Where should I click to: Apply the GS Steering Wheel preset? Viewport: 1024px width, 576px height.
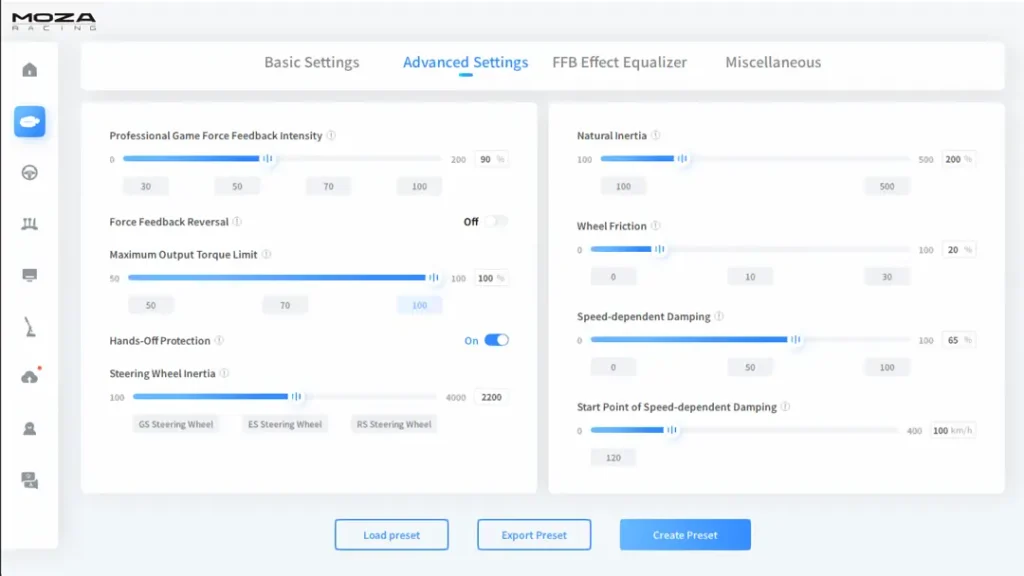coord(177,423)
